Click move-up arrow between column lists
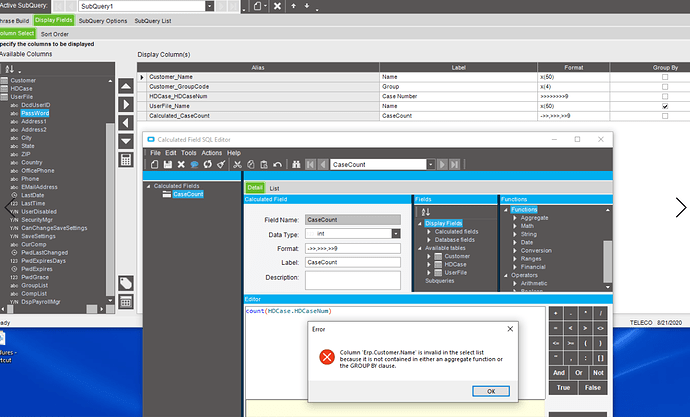 (x=126, y=86)
